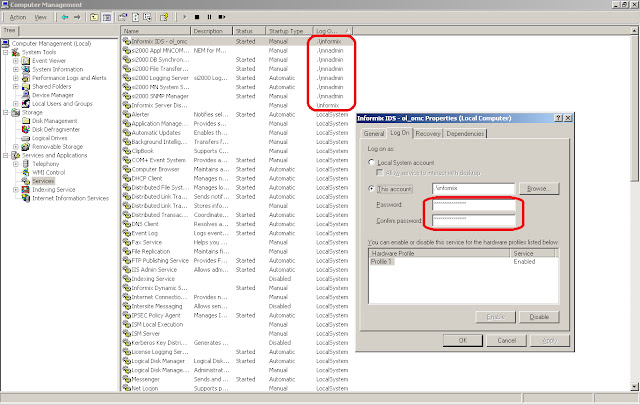Expand the Removable Storage node
Viewport: 640px width, 405px height.
pyautogui.click(x=16, y=147)
